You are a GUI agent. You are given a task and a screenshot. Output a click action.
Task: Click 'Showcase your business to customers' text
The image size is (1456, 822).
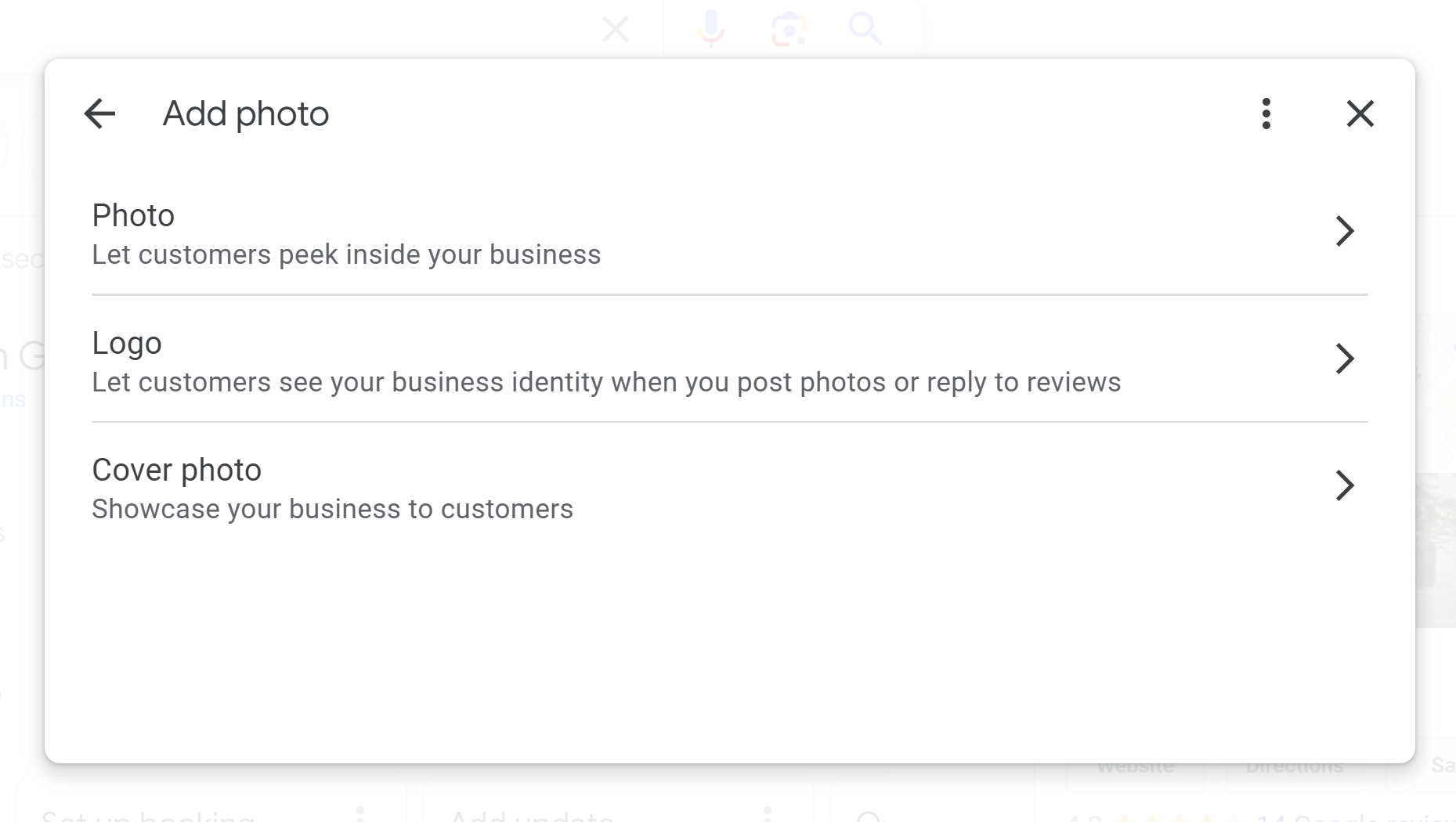[333, 510]
